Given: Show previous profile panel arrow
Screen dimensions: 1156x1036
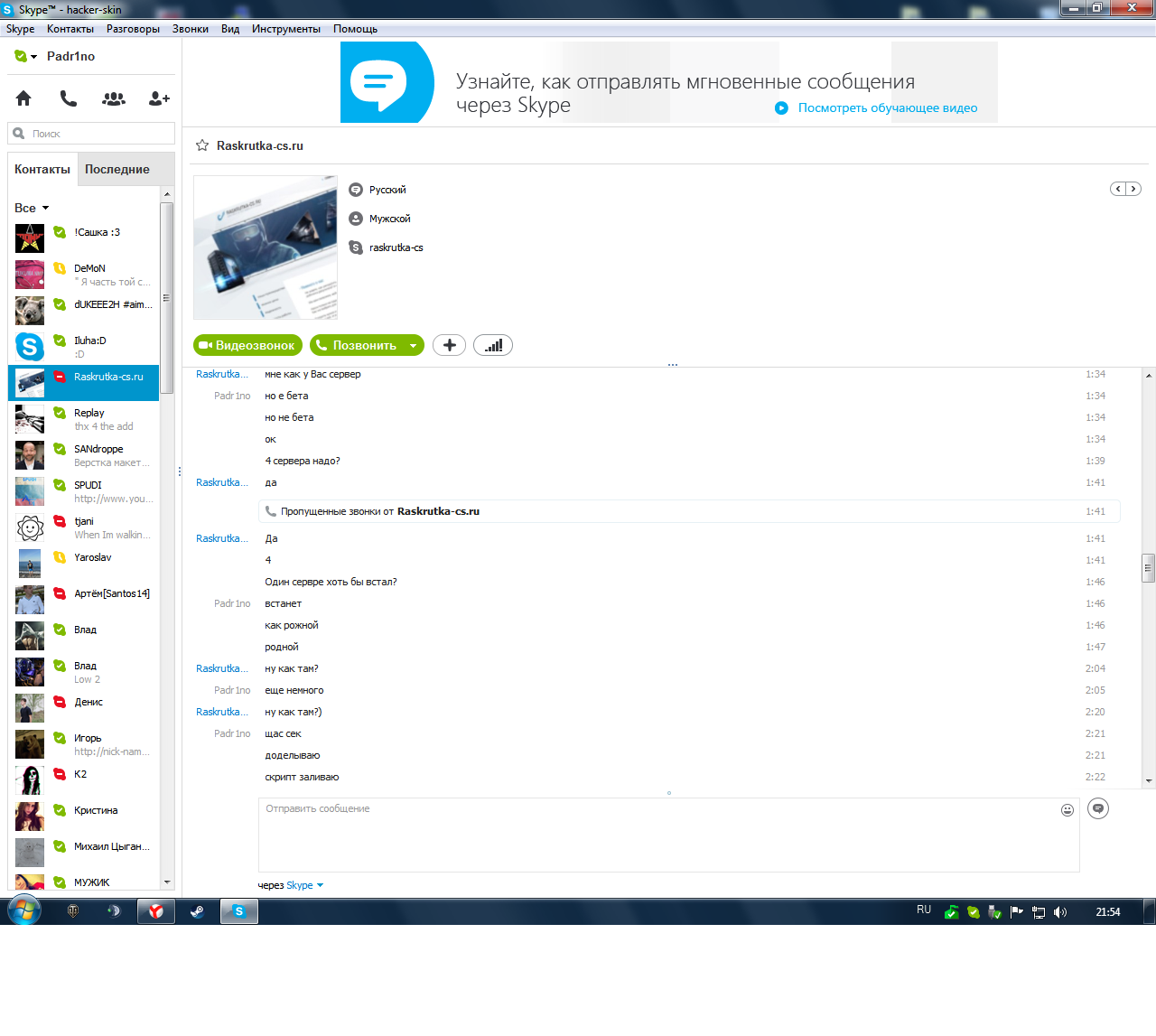Looking at the screenshot, I should point(1118,189).
